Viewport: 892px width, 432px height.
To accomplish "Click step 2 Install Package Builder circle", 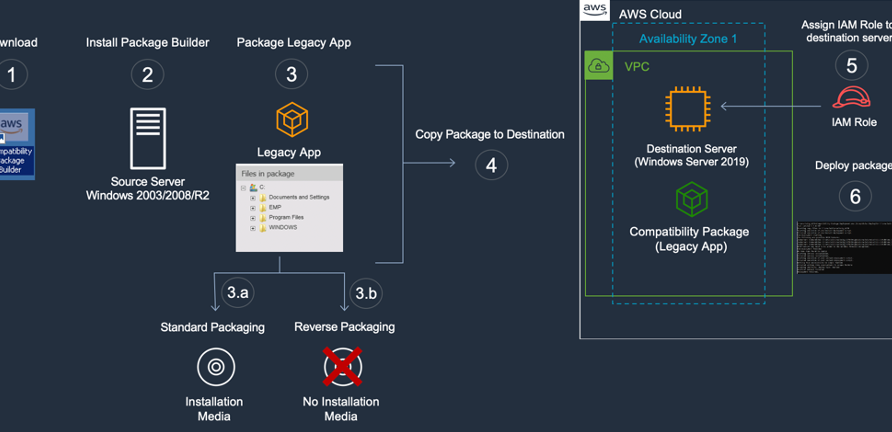I will 147,74.
